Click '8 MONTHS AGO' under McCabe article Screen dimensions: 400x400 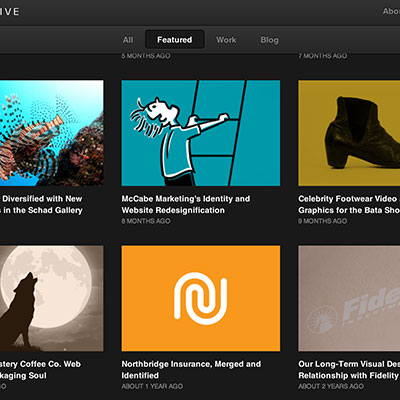click(146, 221)
